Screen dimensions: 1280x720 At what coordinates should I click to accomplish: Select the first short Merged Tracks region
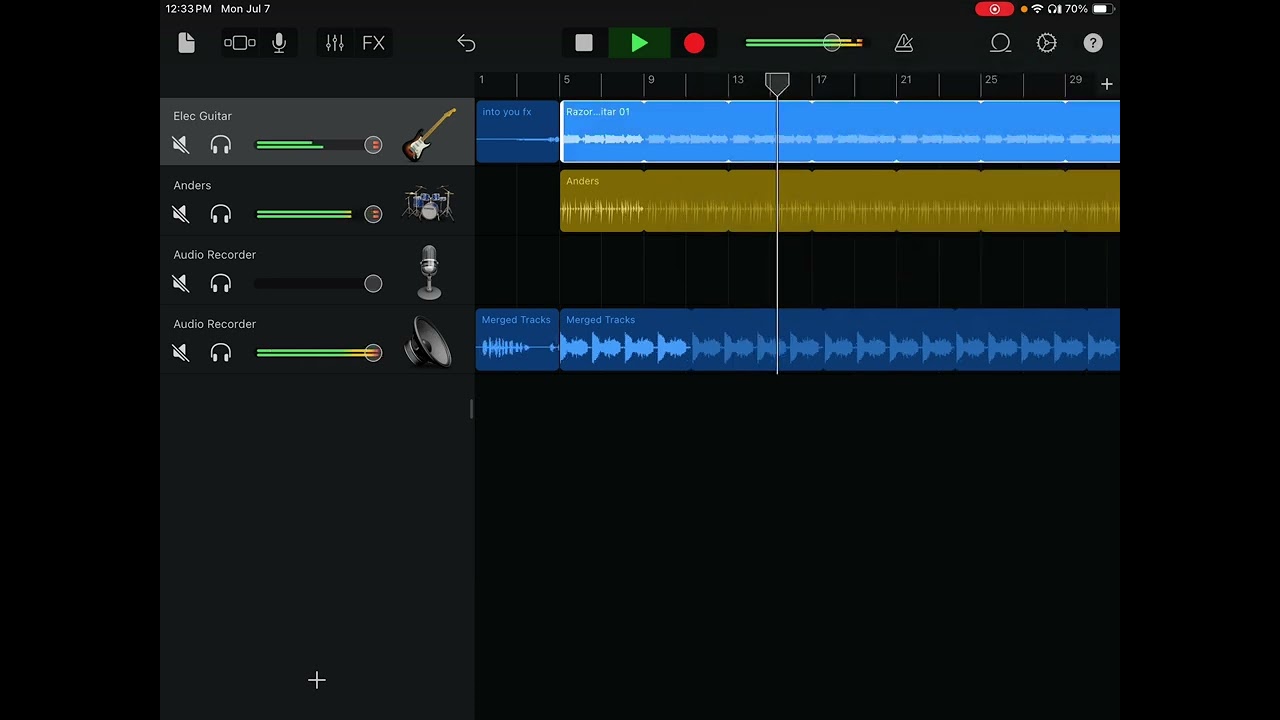coord(517,340)
